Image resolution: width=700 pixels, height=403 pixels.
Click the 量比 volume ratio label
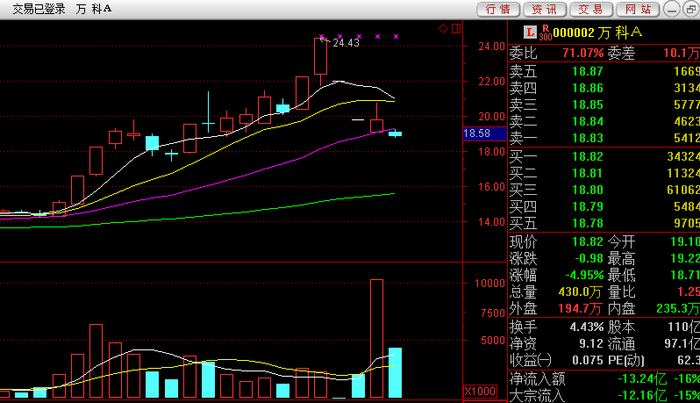[621, 292]
